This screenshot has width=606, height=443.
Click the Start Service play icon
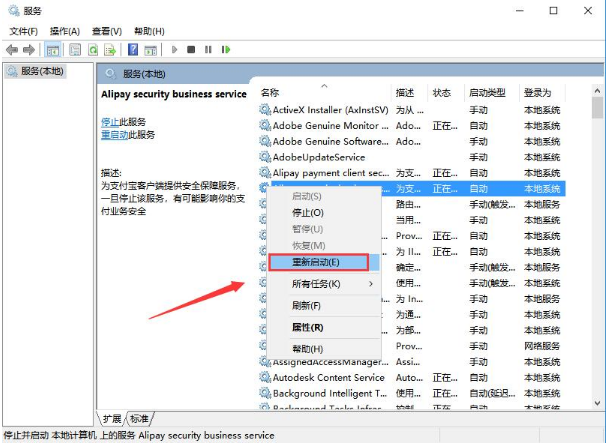point(174,49)
